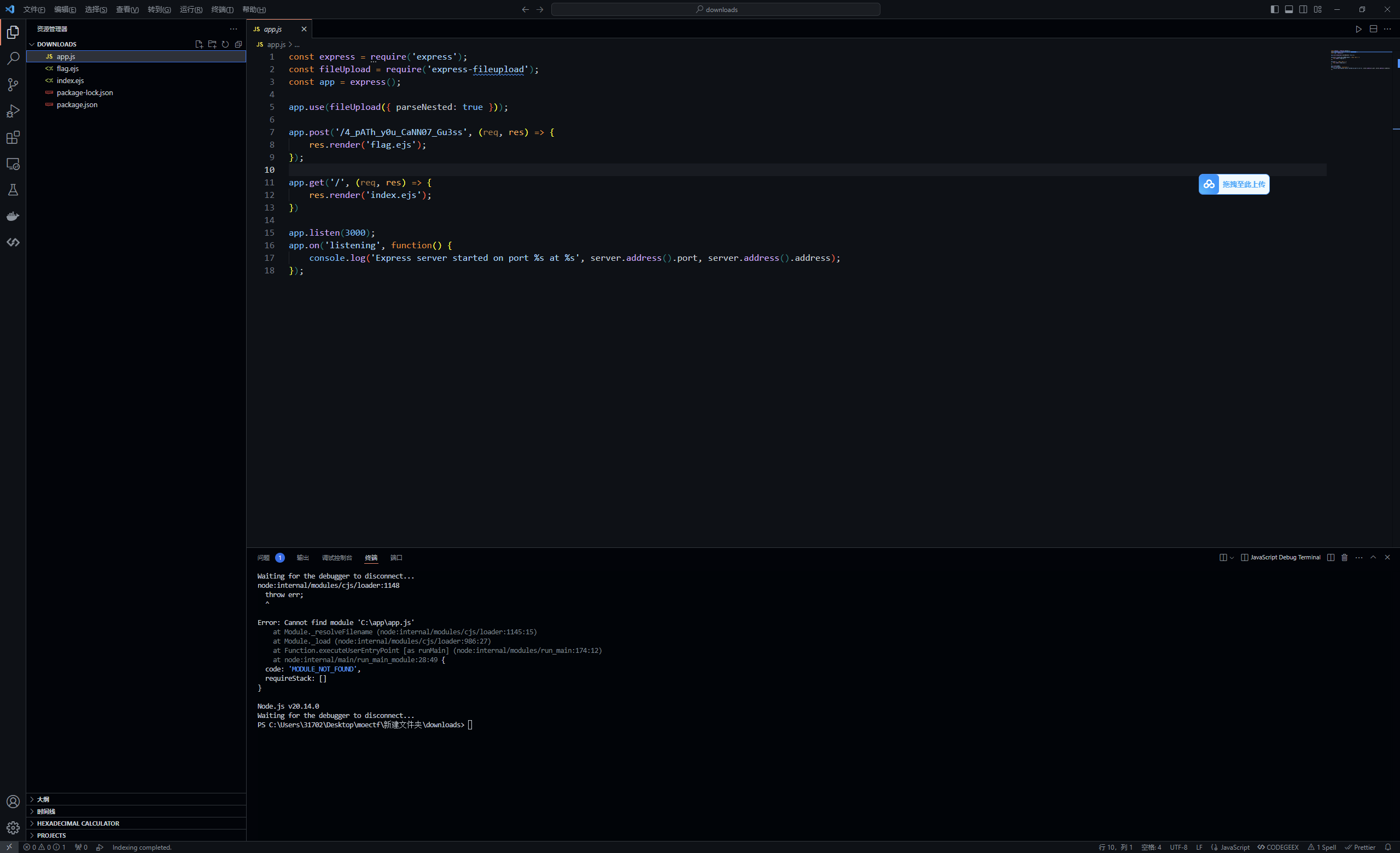Switch to the 调试控制台 tab
This screenshot has height=853, width=1400.
[x=337, y=558]
